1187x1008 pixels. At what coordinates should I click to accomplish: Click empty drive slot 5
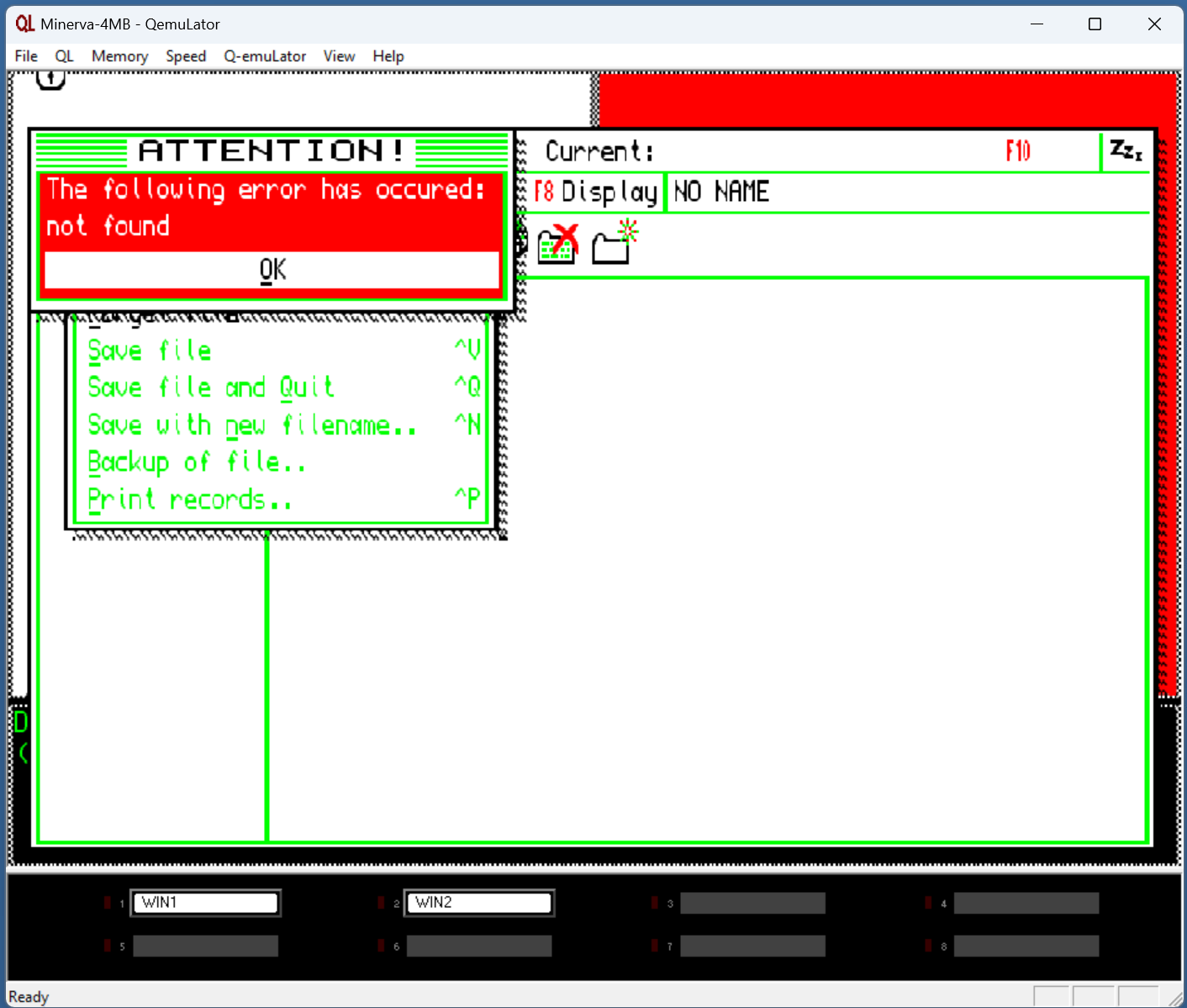[205, 946]
